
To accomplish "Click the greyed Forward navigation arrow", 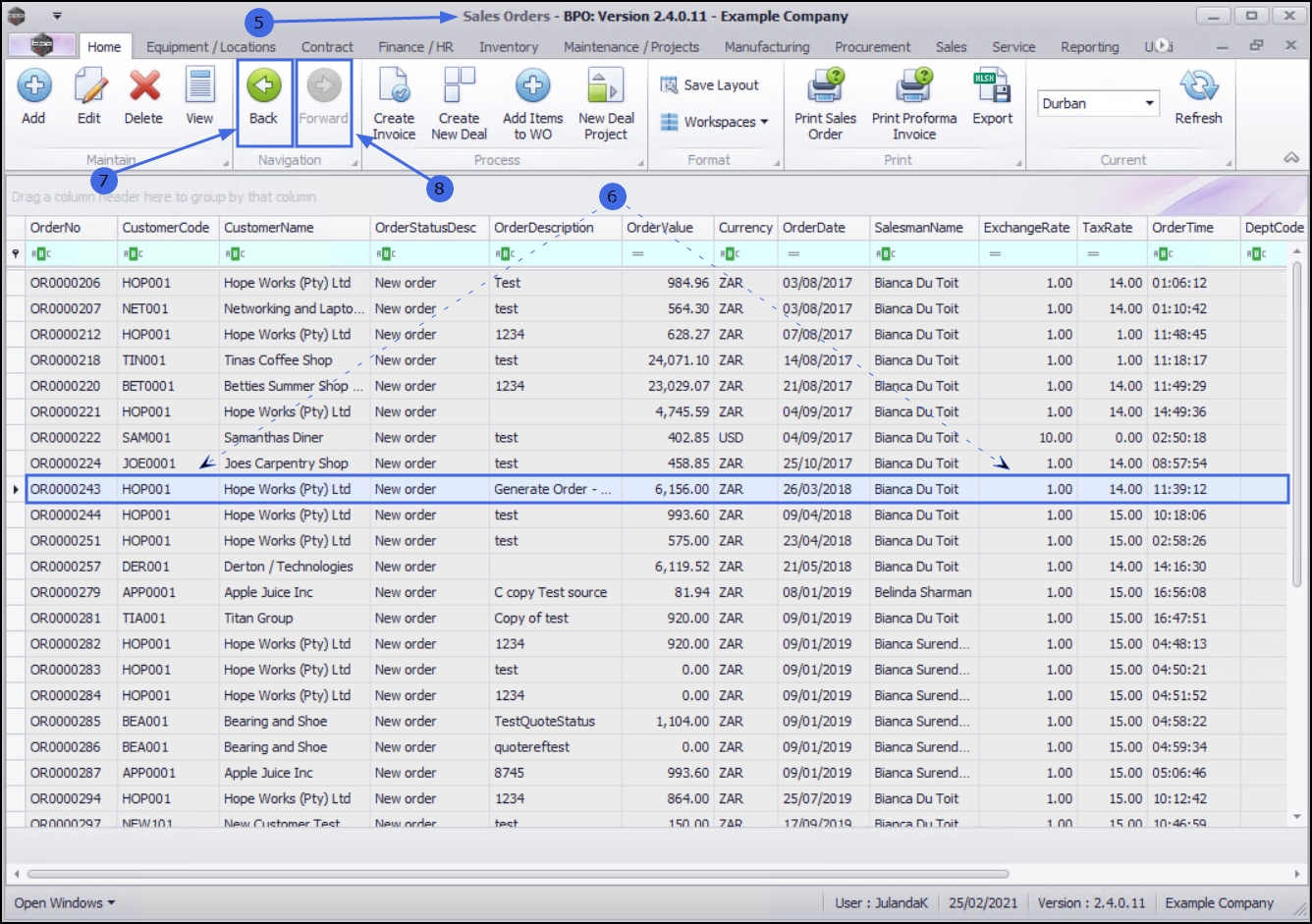I will (x=323, y=86).
